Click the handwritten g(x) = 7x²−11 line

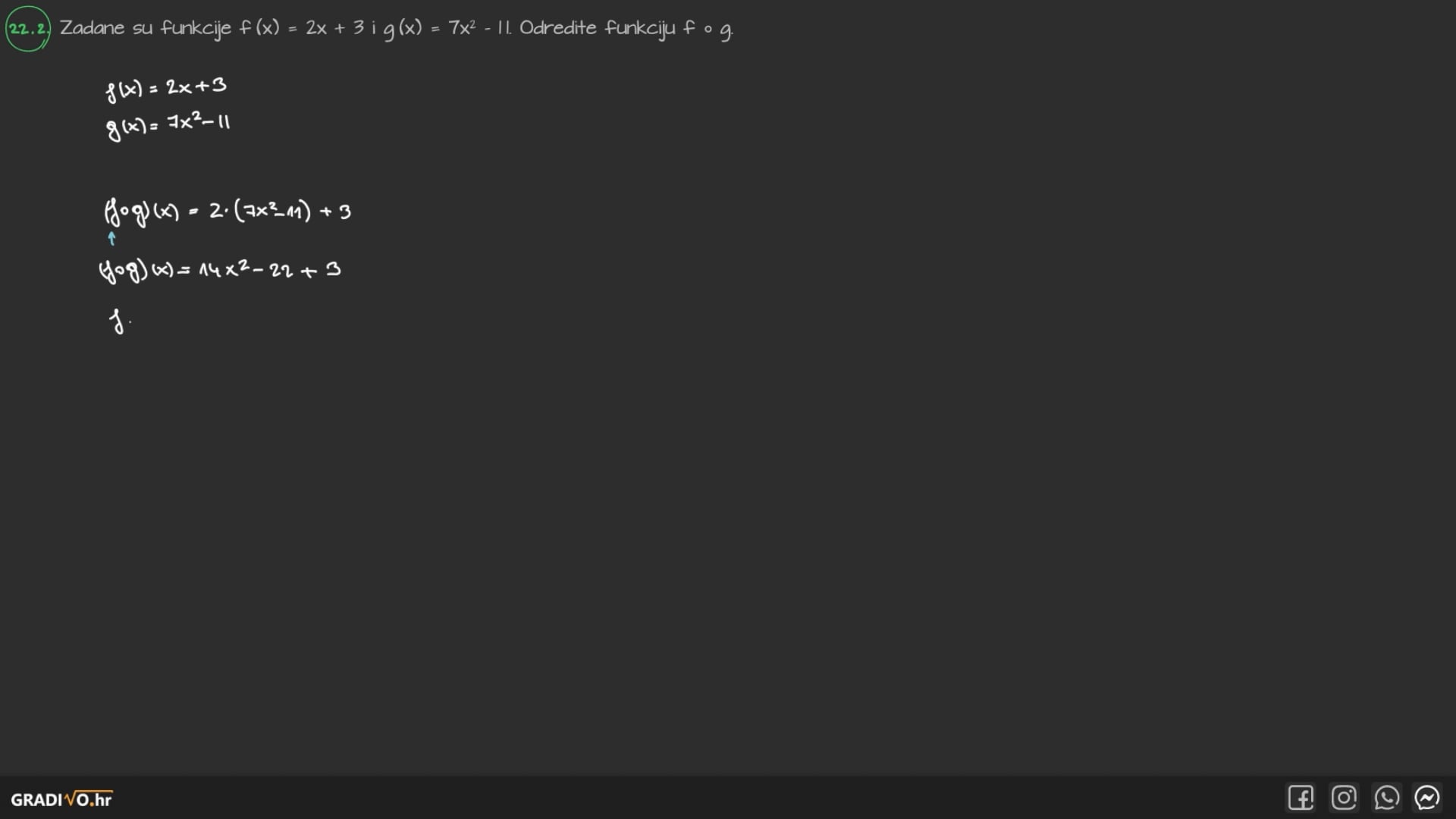[168, 124]
